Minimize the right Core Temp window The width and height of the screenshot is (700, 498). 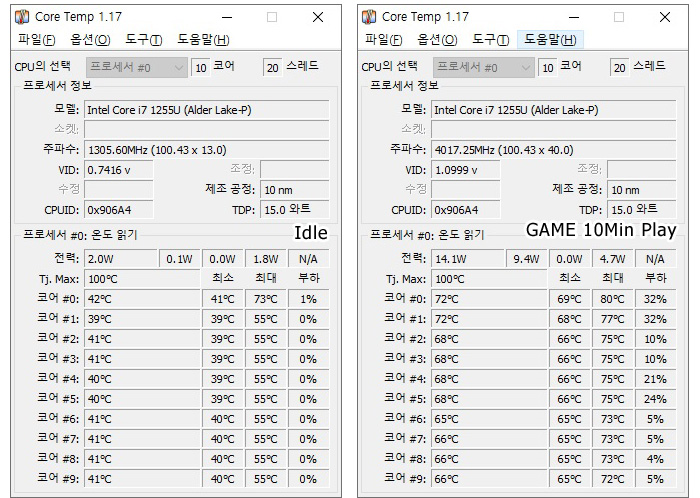(x=574, y=17)
